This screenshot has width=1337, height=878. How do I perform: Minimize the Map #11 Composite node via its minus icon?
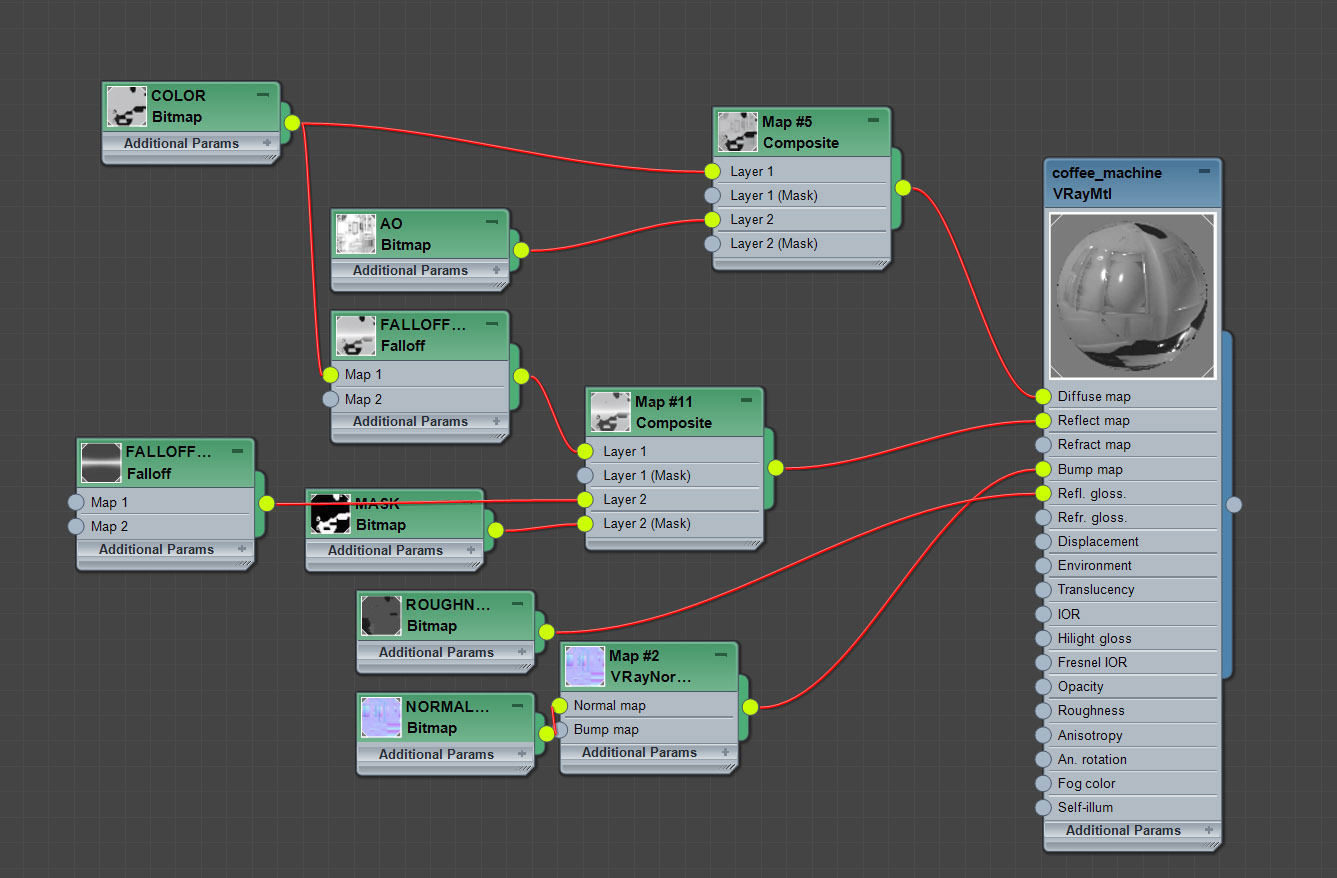tap(746, 400)
